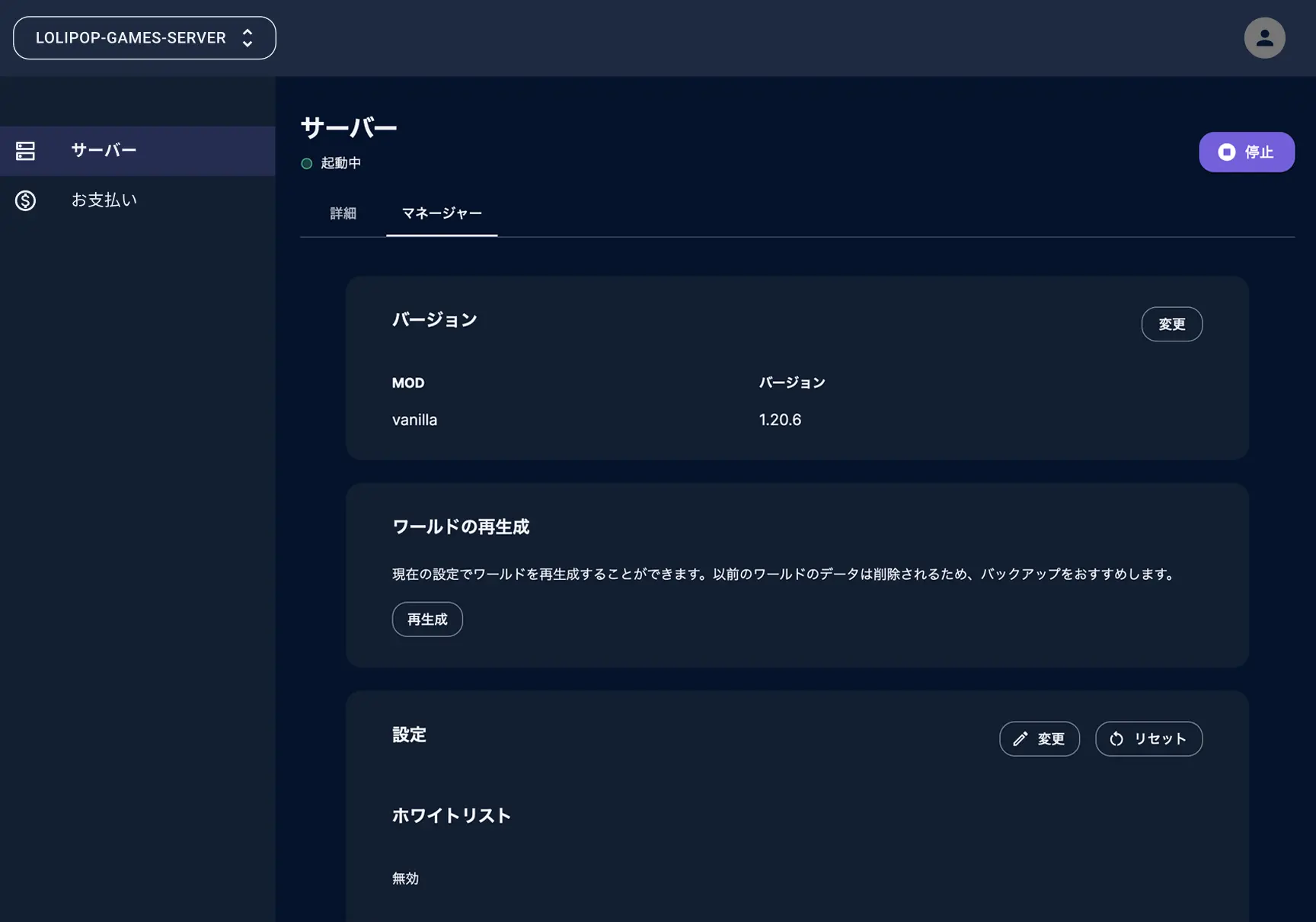This screenshot has width=1316, height=922.
Task: Click the user account avatar icon
Action: (1264, 38)
